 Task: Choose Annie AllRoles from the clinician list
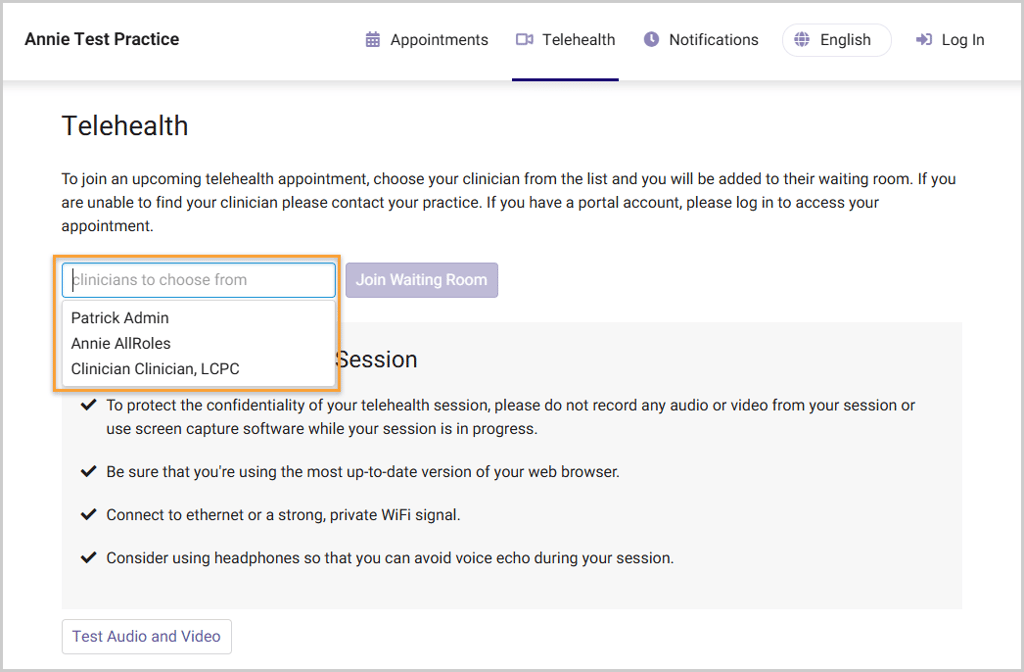click(121, 343)
